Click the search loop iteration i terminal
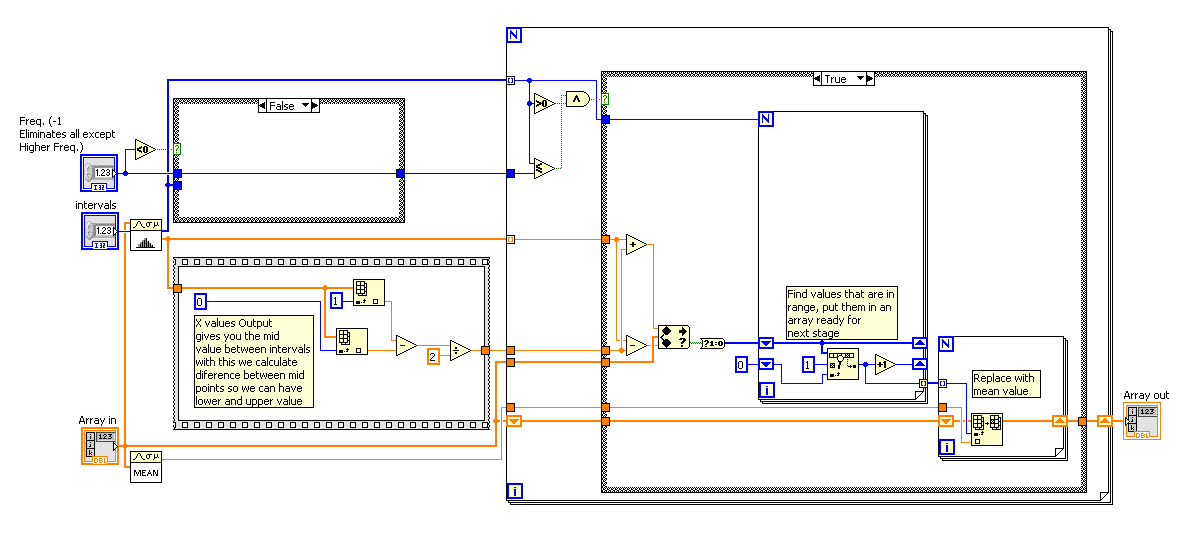 pos(766,390)
